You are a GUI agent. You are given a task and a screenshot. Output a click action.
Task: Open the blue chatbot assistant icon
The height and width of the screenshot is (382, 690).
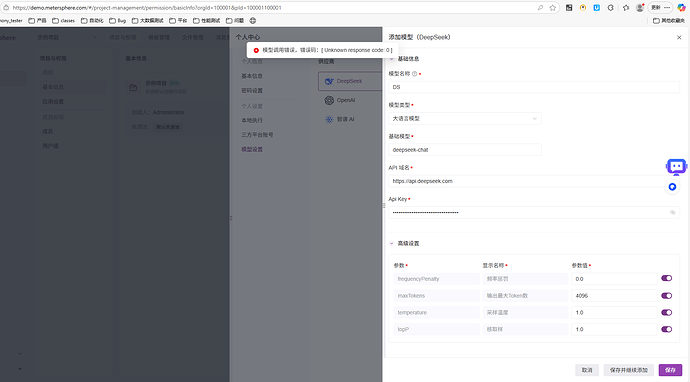(x=676, y=167)
